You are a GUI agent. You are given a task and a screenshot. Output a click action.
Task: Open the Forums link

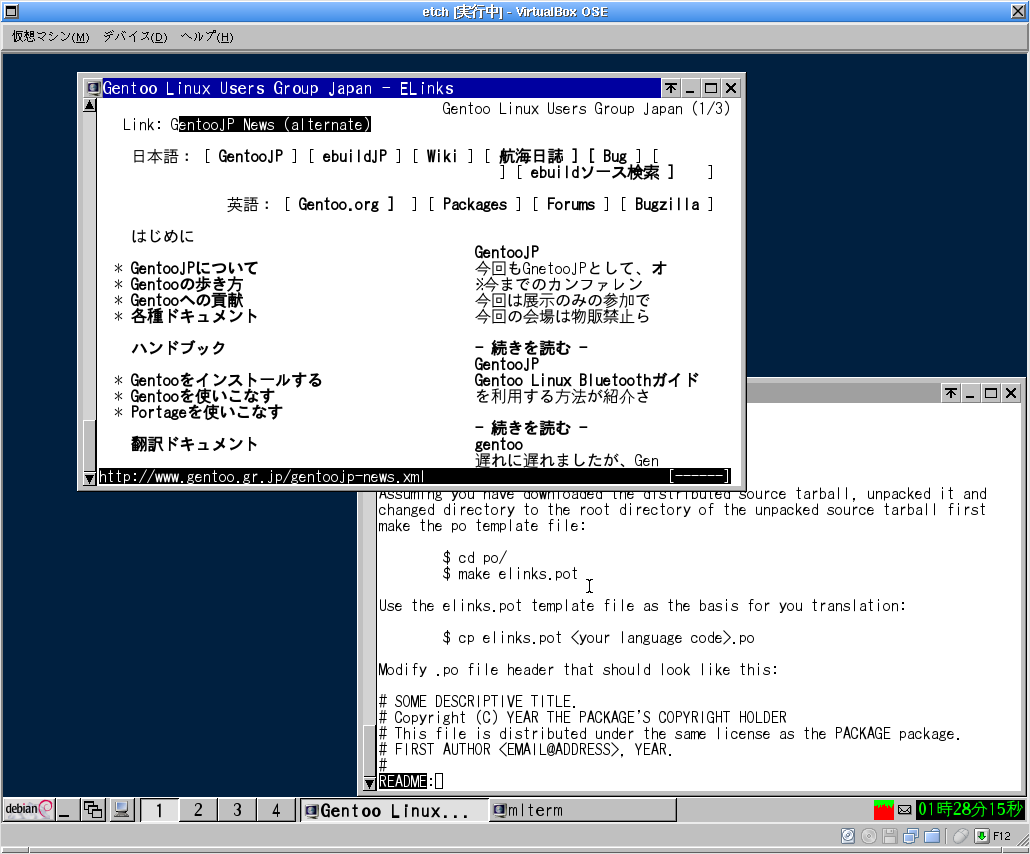click(571, 204)
